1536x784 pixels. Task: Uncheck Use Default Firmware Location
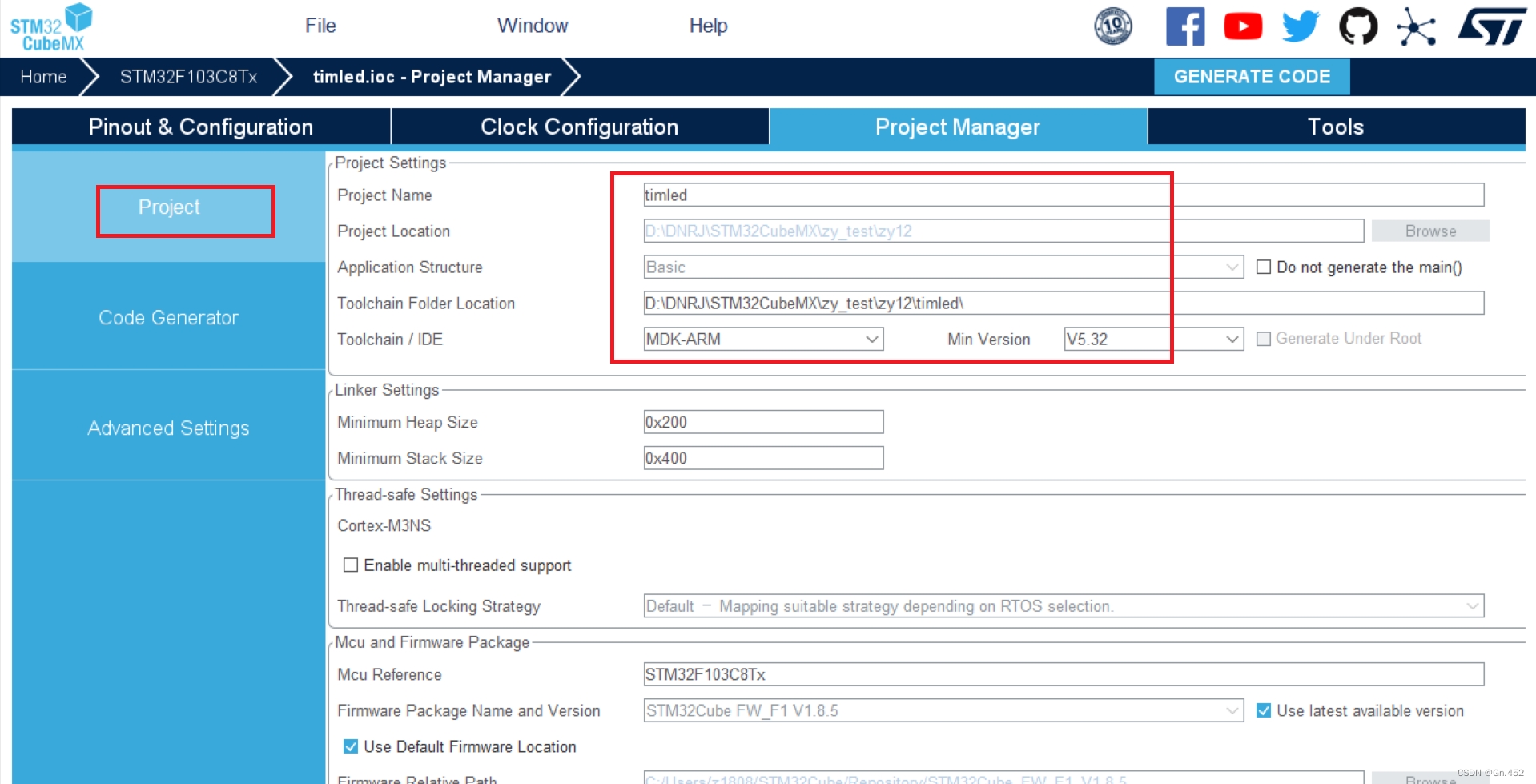tap(351, 746)
